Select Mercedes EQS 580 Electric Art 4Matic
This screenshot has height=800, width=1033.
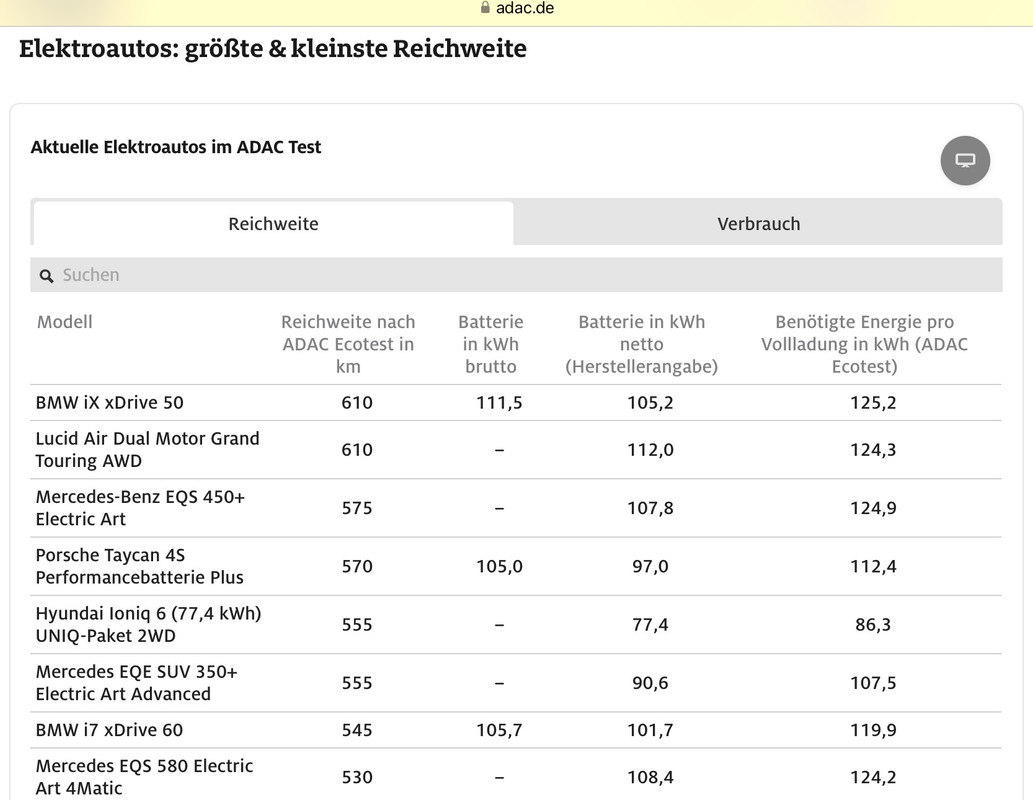[x=144, y=777]
